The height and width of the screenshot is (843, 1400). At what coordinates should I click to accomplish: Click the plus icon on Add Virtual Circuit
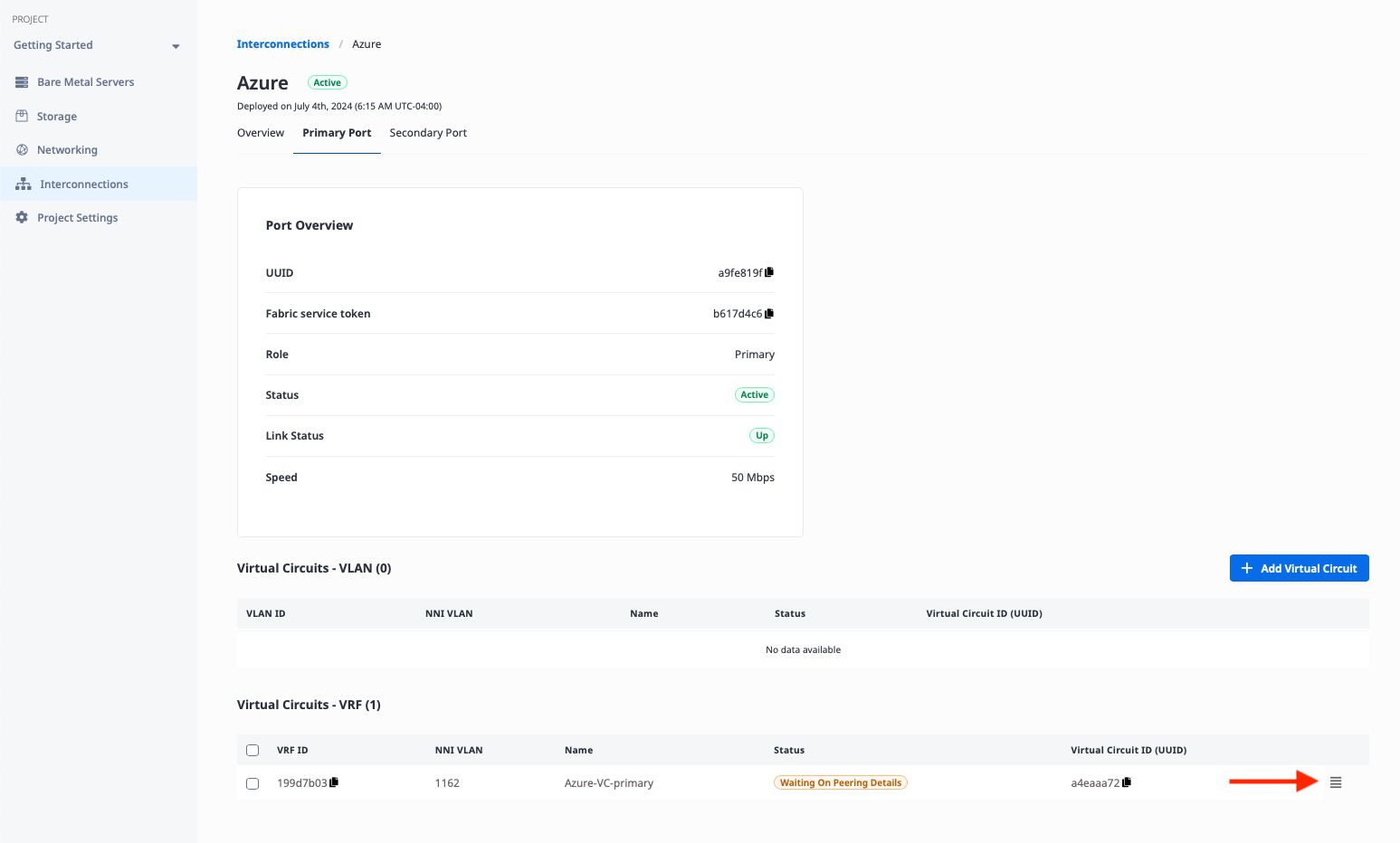[x=1247, y=568]
